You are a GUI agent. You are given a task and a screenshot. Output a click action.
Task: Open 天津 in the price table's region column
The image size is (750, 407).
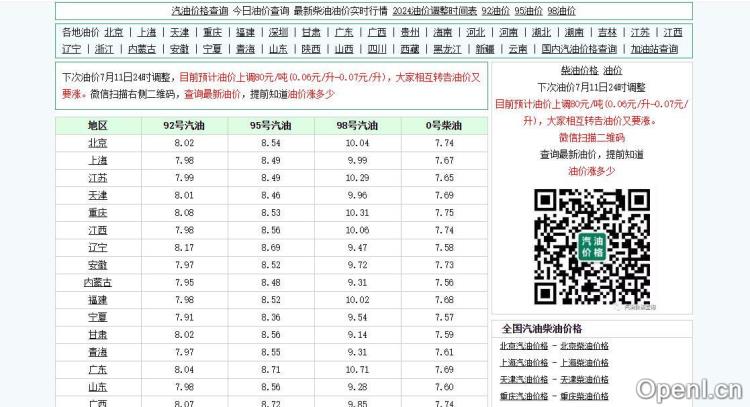[98, 196]
